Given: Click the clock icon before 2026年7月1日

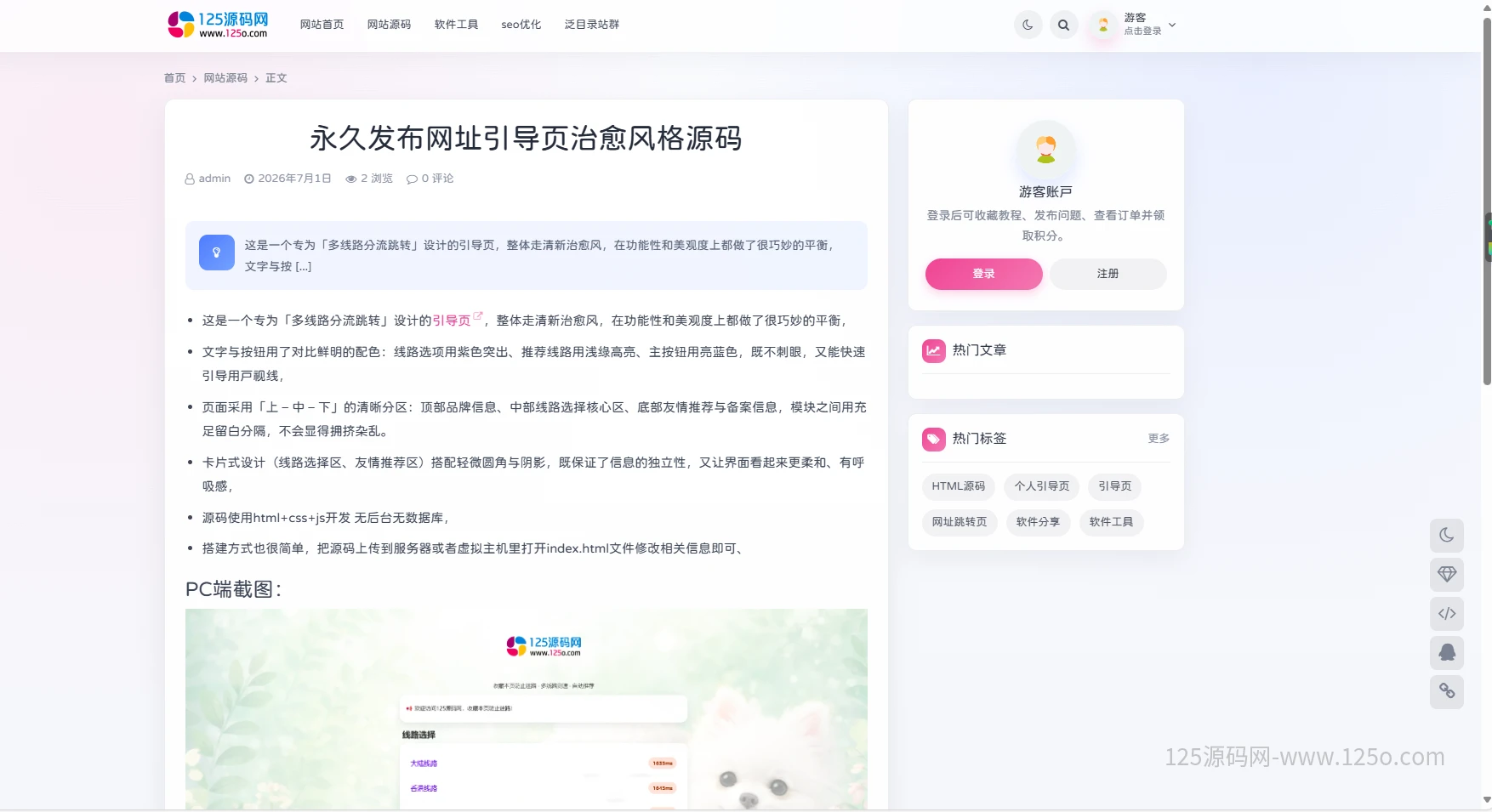Looking at the screenshot, I should [x=249, y=179].
